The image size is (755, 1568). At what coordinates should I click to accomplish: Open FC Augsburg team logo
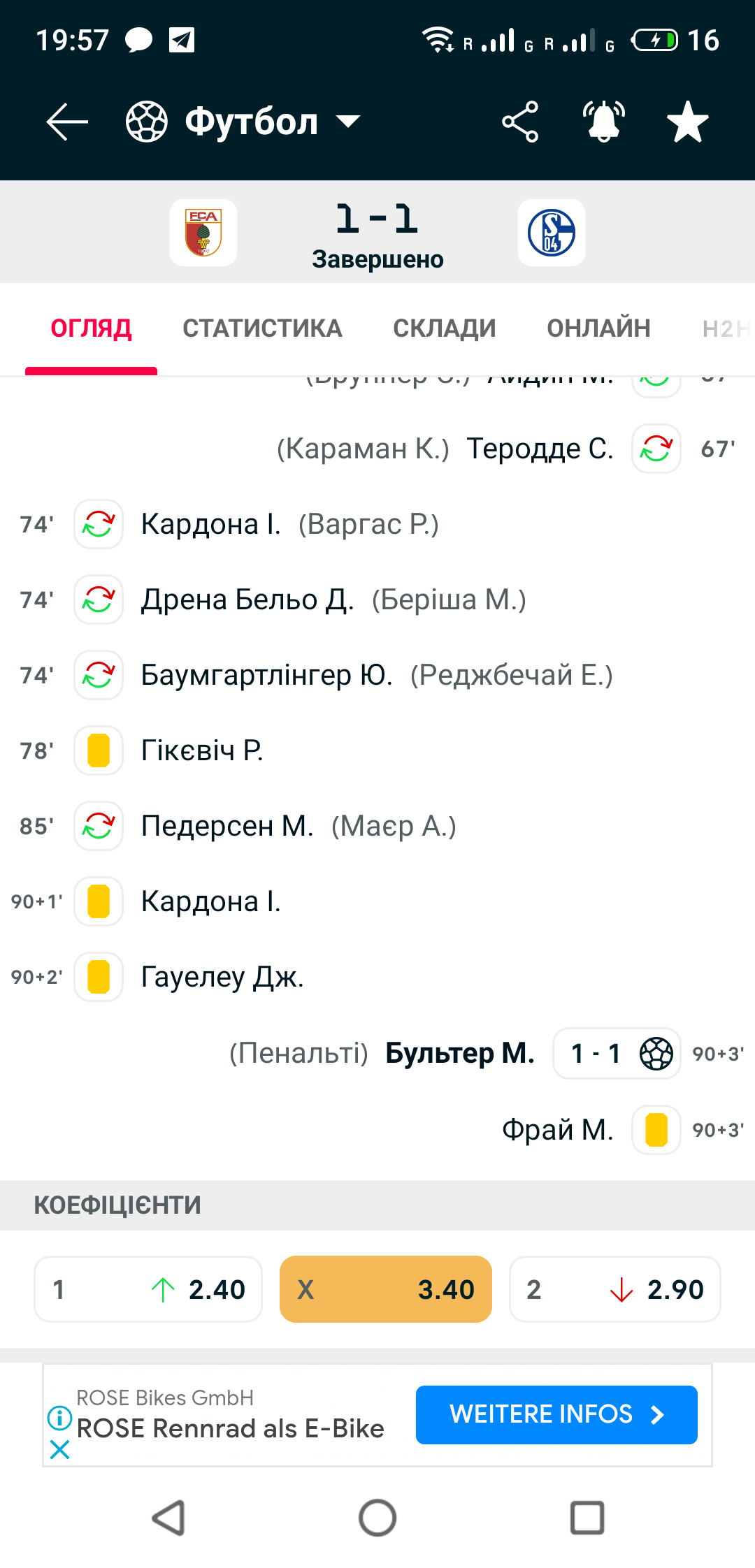pyautogui.click(x=203, y=233)
